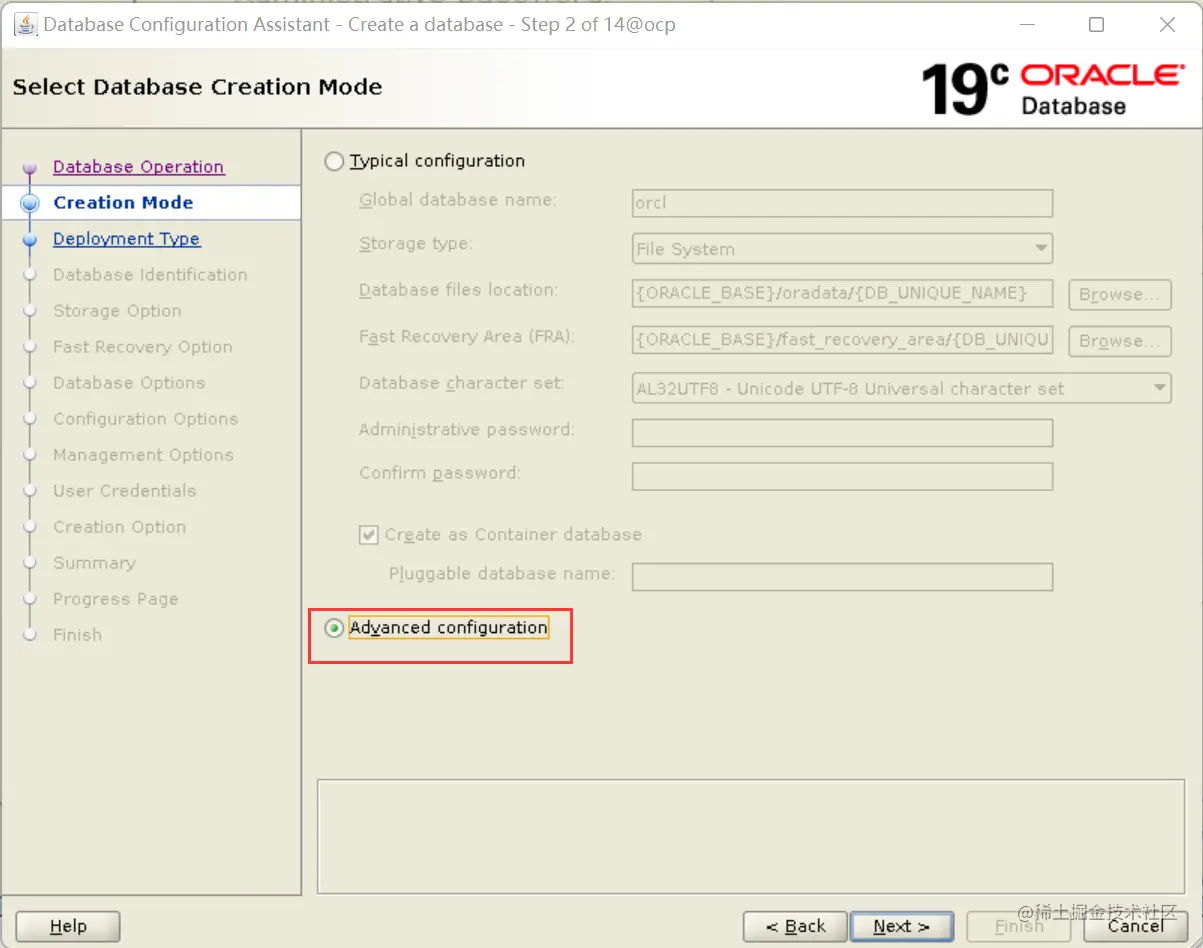Image resolution: width=1203 pixels, height=948 pixels.
Task: Select Creation Mode step in sidebar
Action: (123, 203)
